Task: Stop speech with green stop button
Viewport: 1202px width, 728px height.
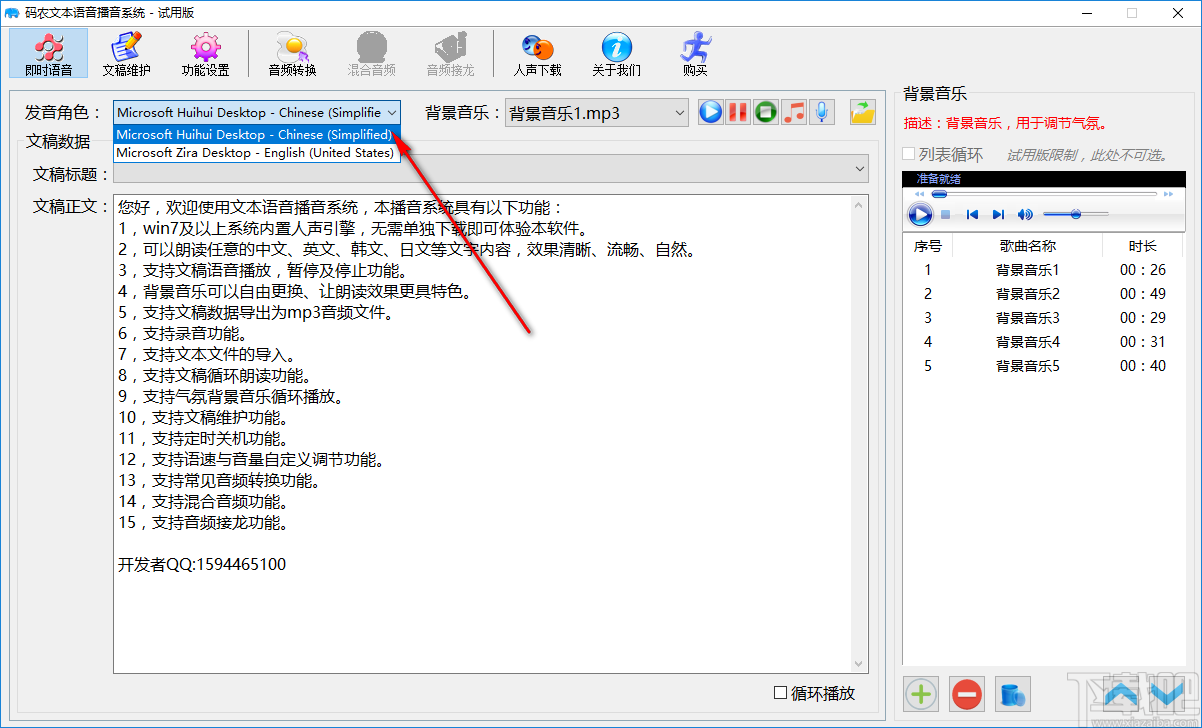Action: [766, 112]
